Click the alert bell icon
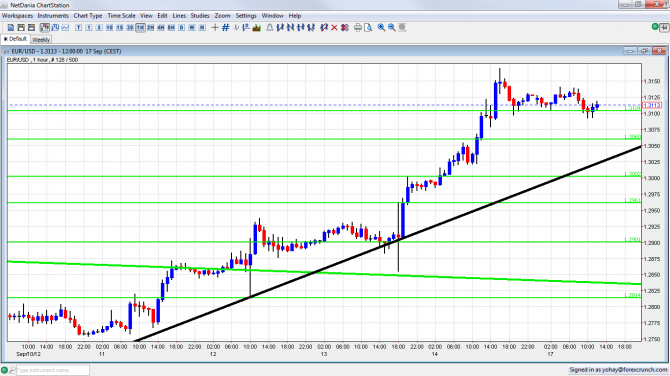 (x=270, y=27)
